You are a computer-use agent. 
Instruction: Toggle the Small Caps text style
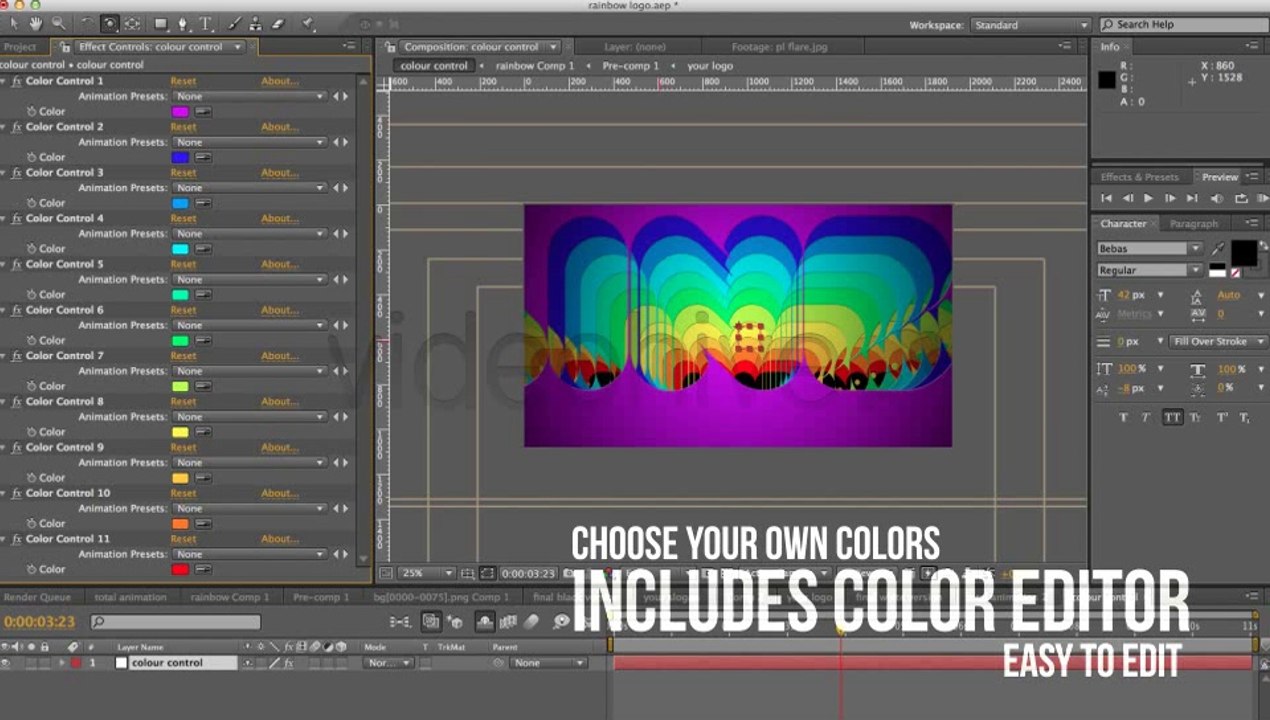[1196, 417]
